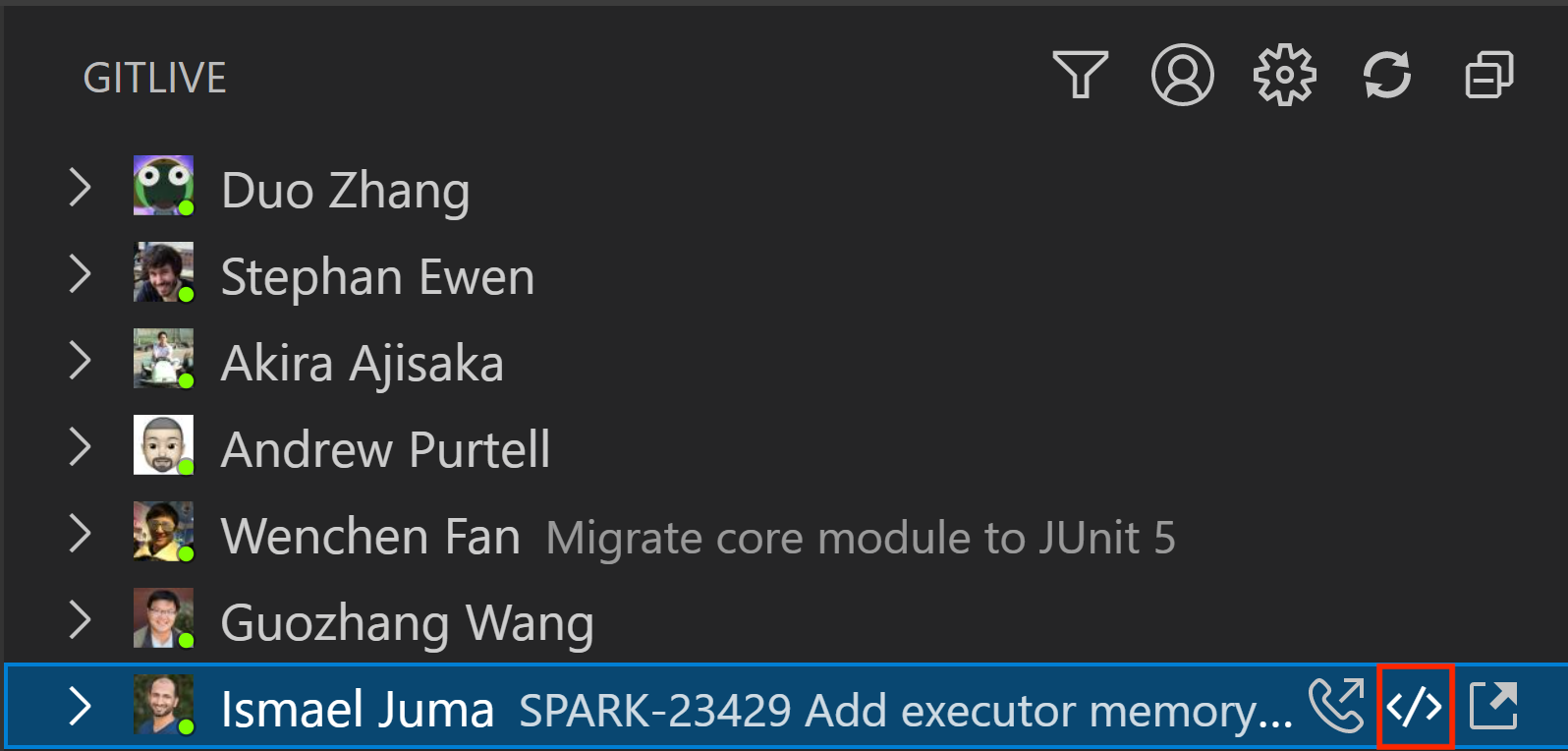Expand Andrew Purtell's row
Viewport: 1568px width, 751px height.
(81, 446)
